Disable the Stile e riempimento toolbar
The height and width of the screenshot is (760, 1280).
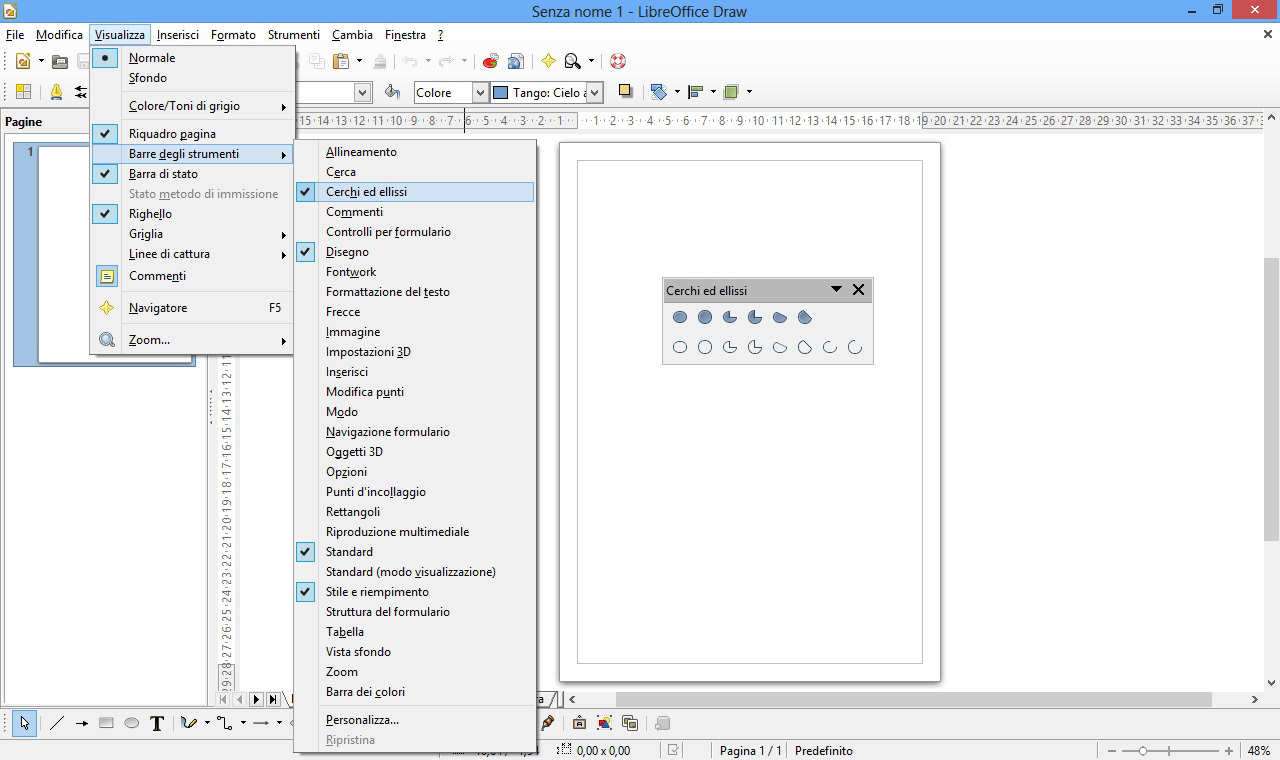coord(376,592)
